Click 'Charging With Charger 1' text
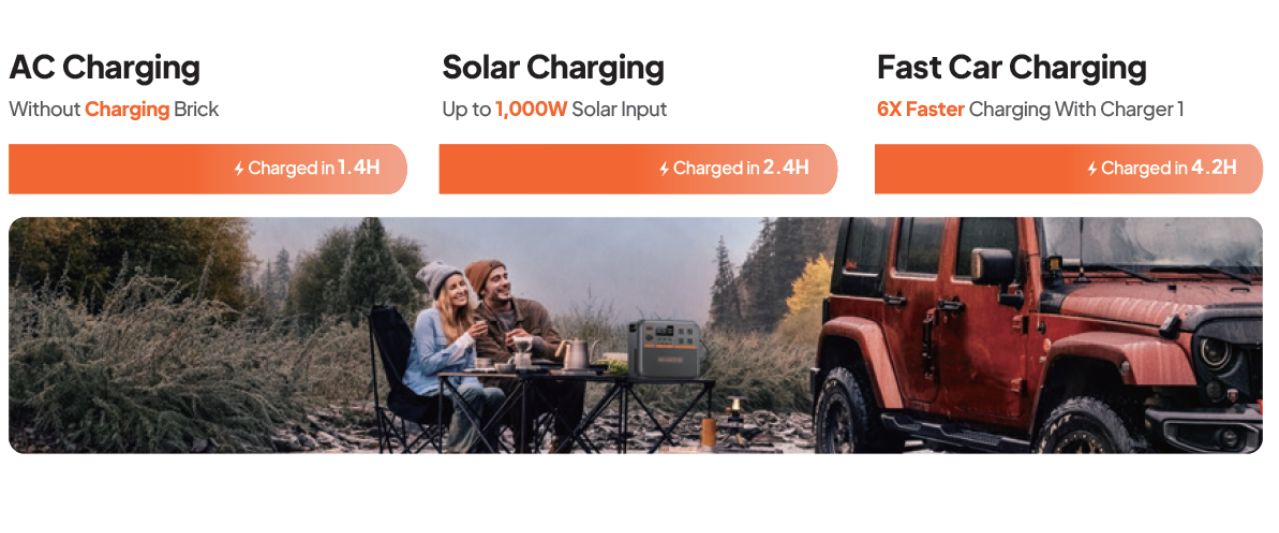Screen dimensions: 1279x533 click(x=1076, y=110)
